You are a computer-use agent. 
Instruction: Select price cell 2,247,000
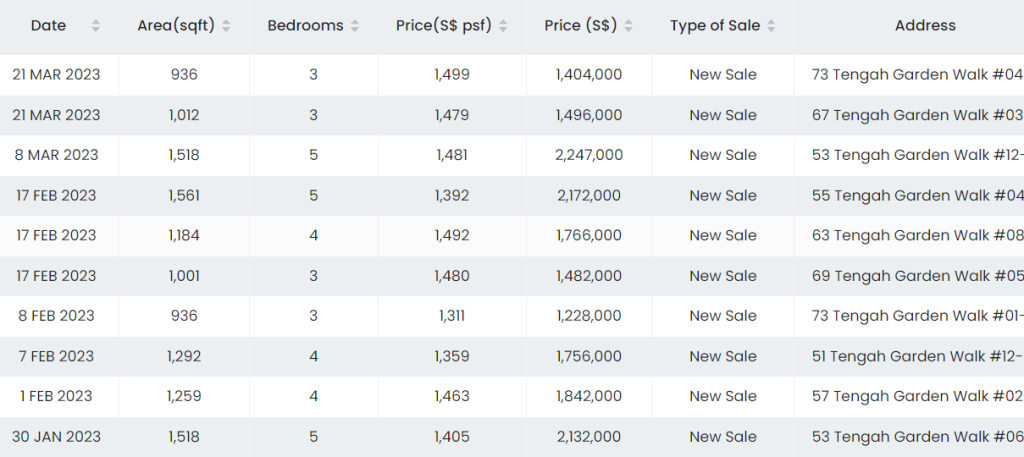tap(589, 155)
